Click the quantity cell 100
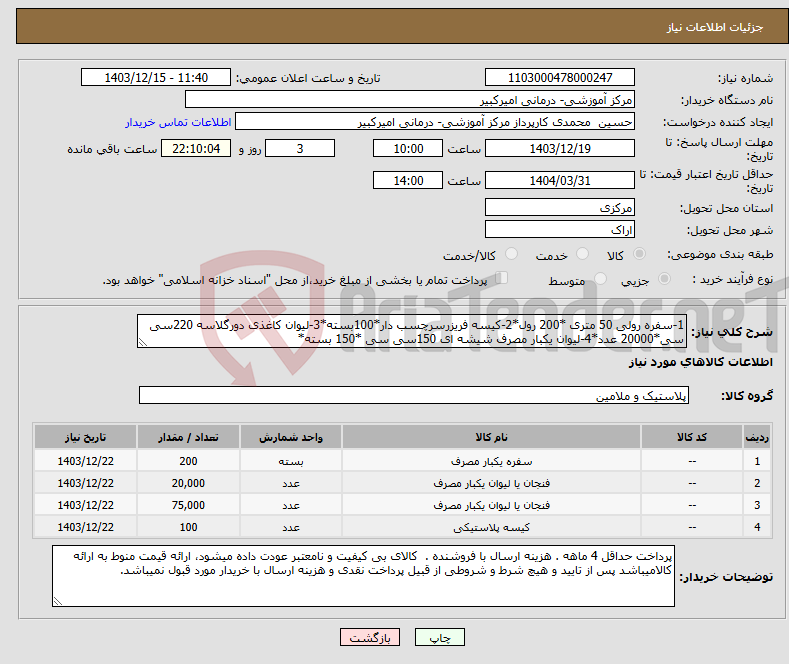The height and width of the screenshot is (664, 789). (188, 528)
